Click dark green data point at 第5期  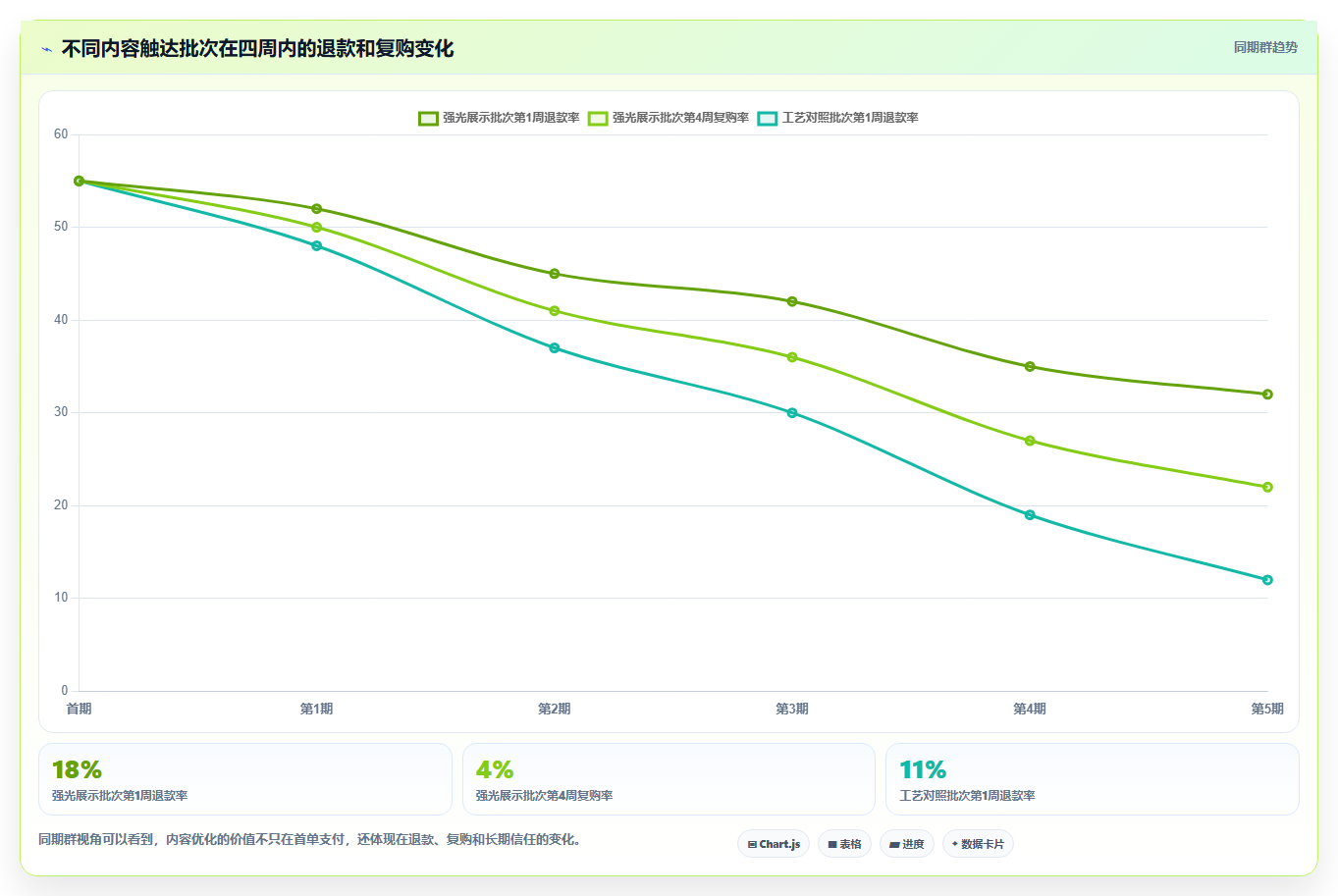click(x=1267, y=395)
